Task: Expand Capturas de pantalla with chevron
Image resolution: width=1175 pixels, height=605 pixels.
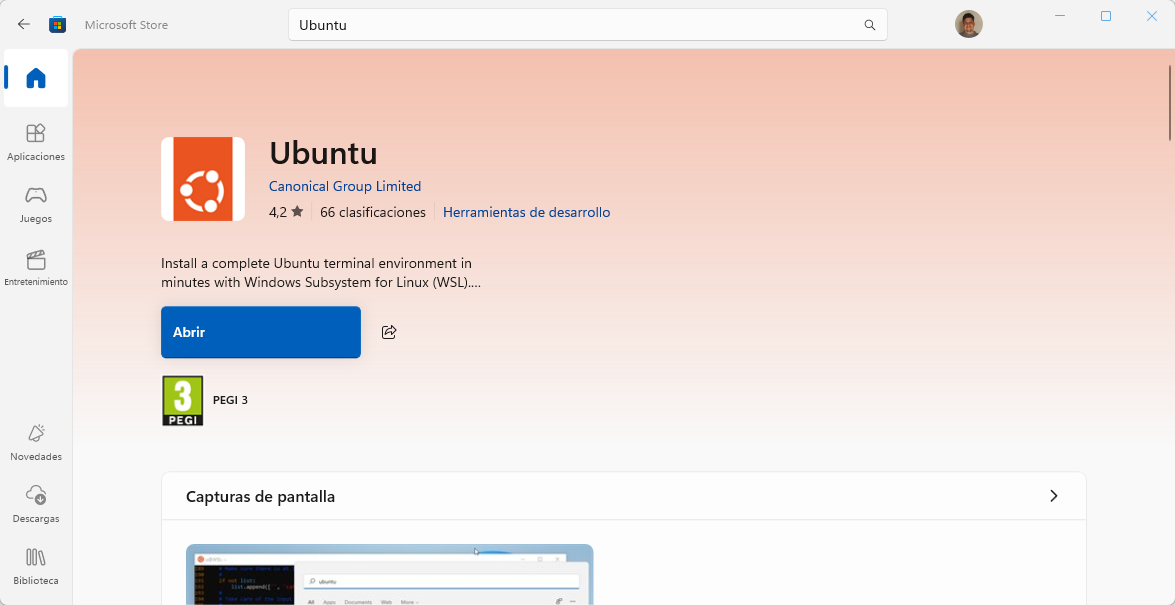Action: coord(1054,496)
